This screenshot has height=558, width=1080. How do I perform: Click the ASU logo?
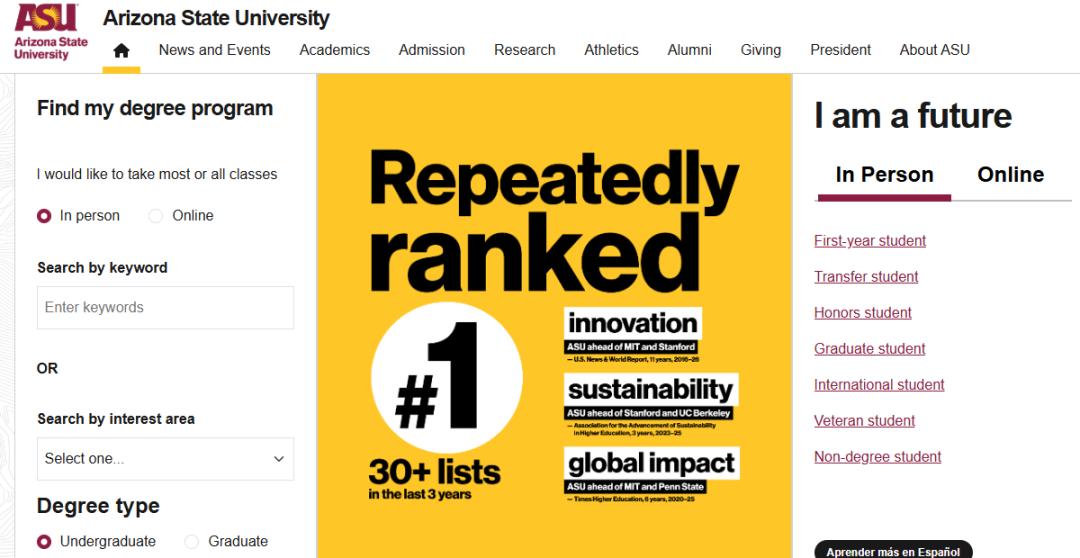point(51,32)
